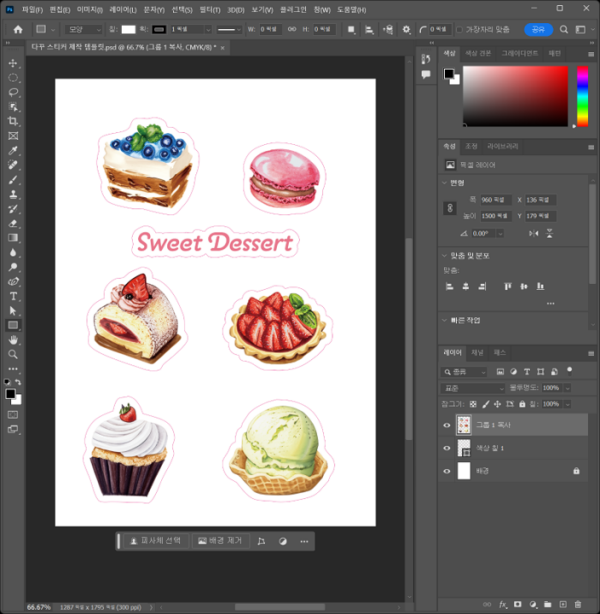
Task: Select the Gradient tool
Action: point(13,238)
